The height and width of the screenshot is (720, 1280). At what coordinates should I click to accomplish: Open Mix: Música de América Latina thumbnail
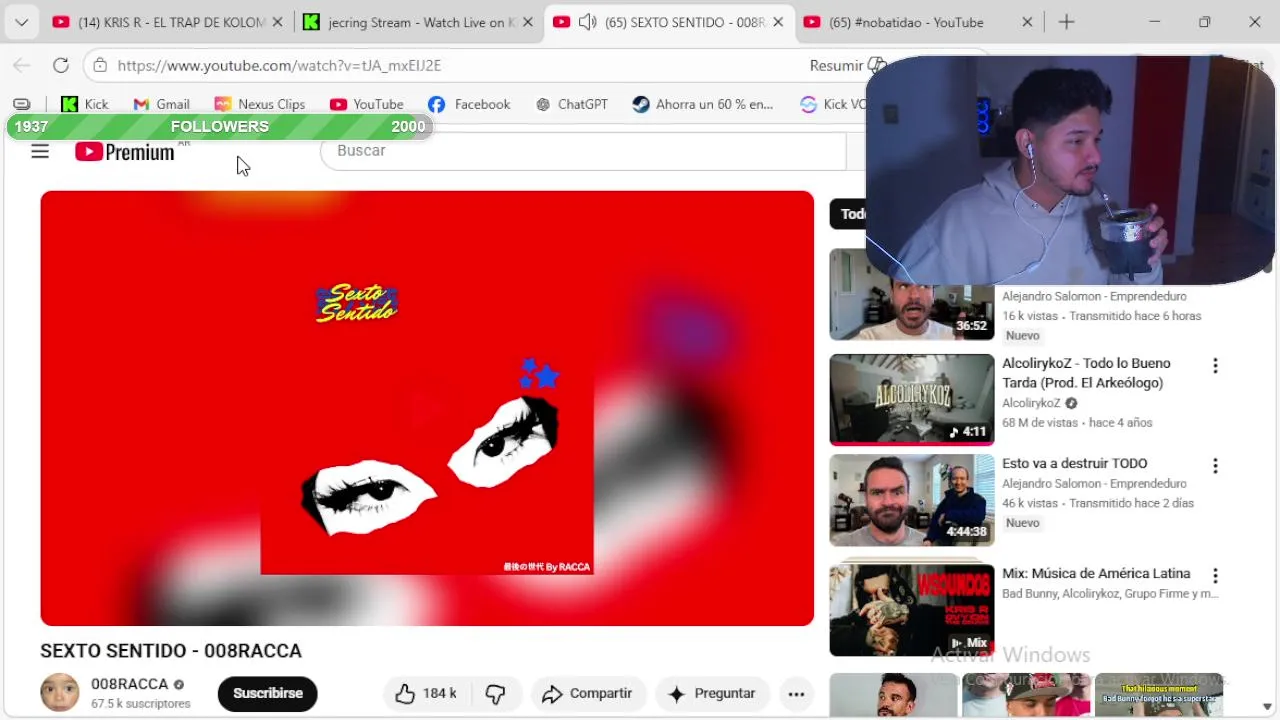pyautogui.click(x=912, y=610)
